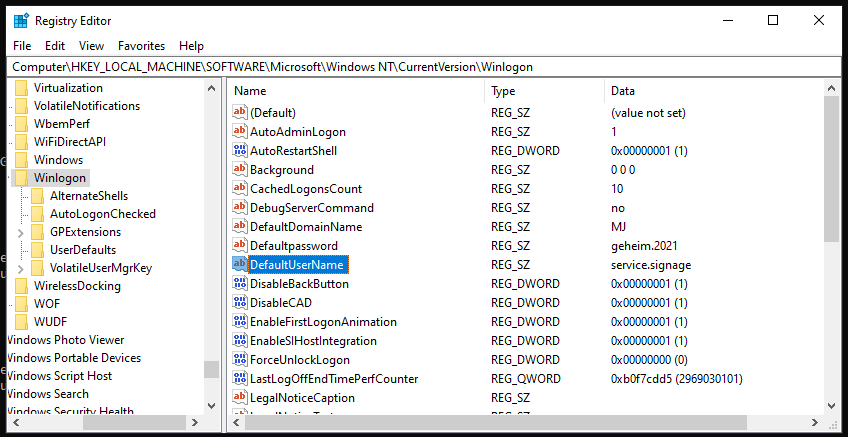Click the binary icon beside ForceUnlockLogon

click(240, 360)
